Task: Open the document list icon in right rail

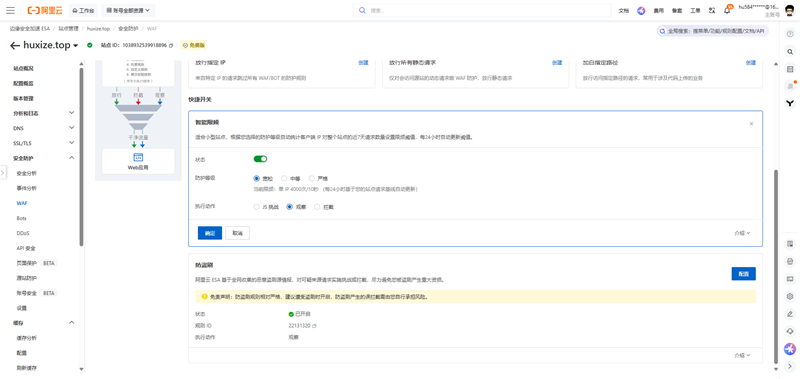Action: pyautogui.click(x=790, y=69)
